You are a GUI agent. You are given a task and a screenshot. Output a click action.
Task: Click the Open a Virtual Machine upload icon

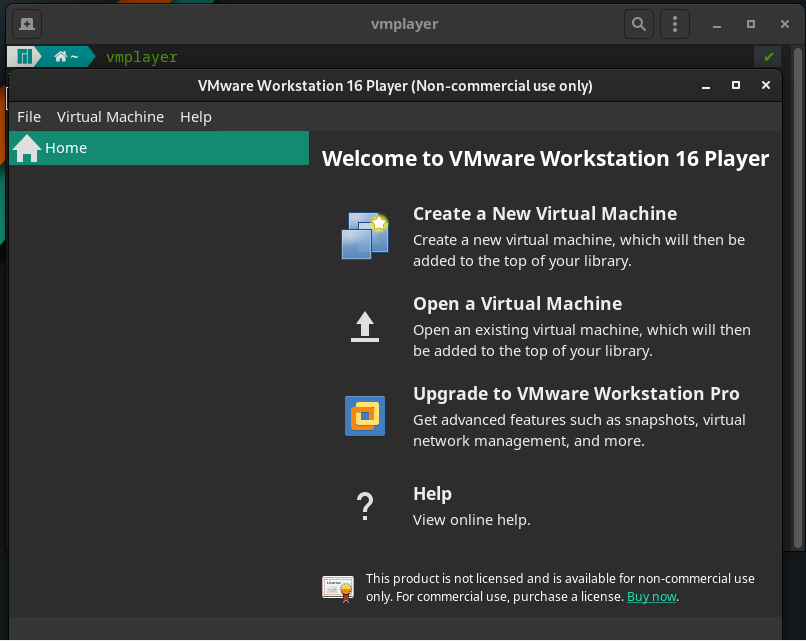coord(364,326)
